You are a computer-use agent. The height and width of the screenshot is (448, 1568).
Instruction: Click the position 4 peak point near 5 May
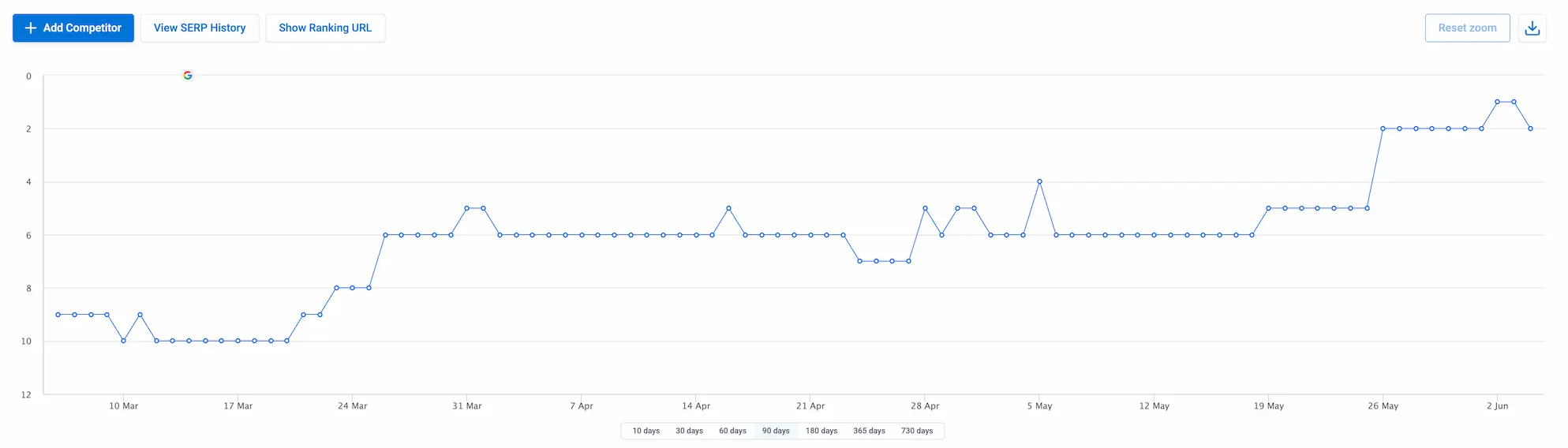click(x=1039, y=181)
